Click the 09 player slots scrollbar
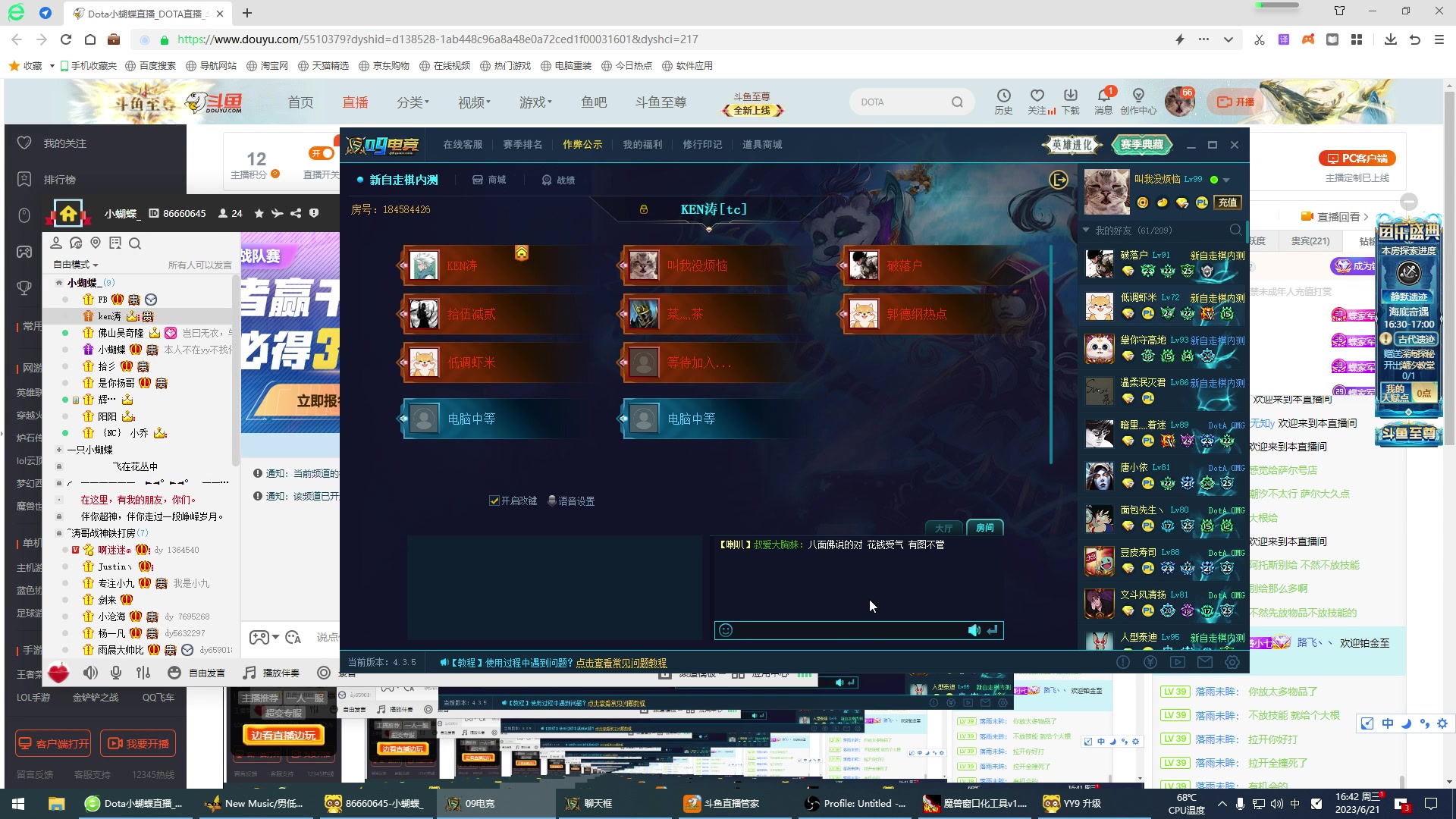The height and width of the screenshot is (819, 1456). (1051, 353)
